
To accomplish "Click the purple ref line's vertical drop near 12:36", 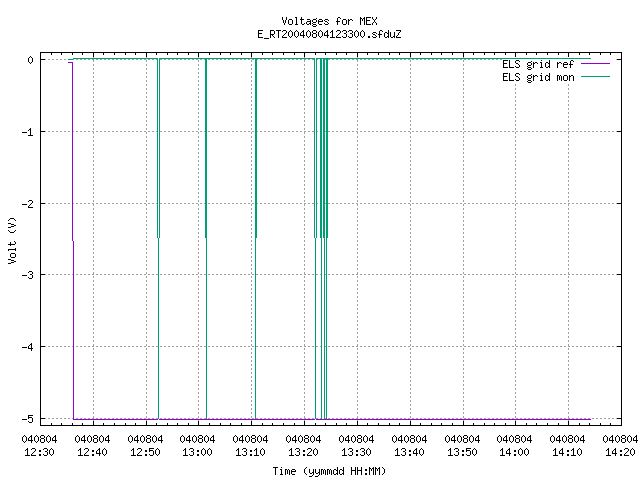I will click(73, 241).
